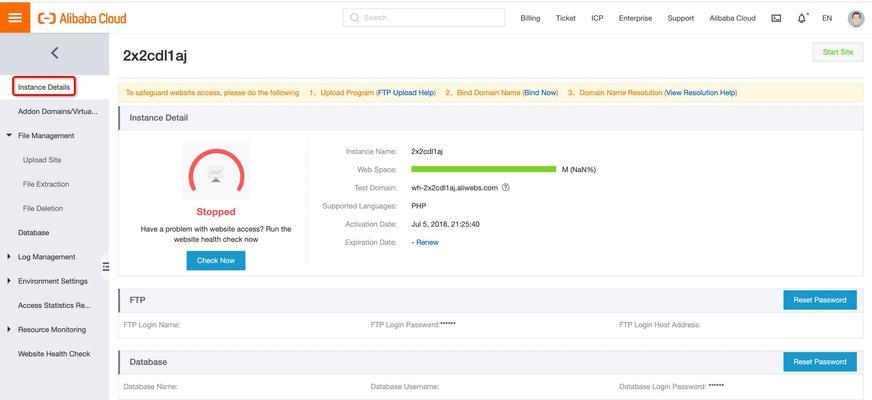
Task: Select Instance Details in the sidebar
Action: tap(44, 87)
